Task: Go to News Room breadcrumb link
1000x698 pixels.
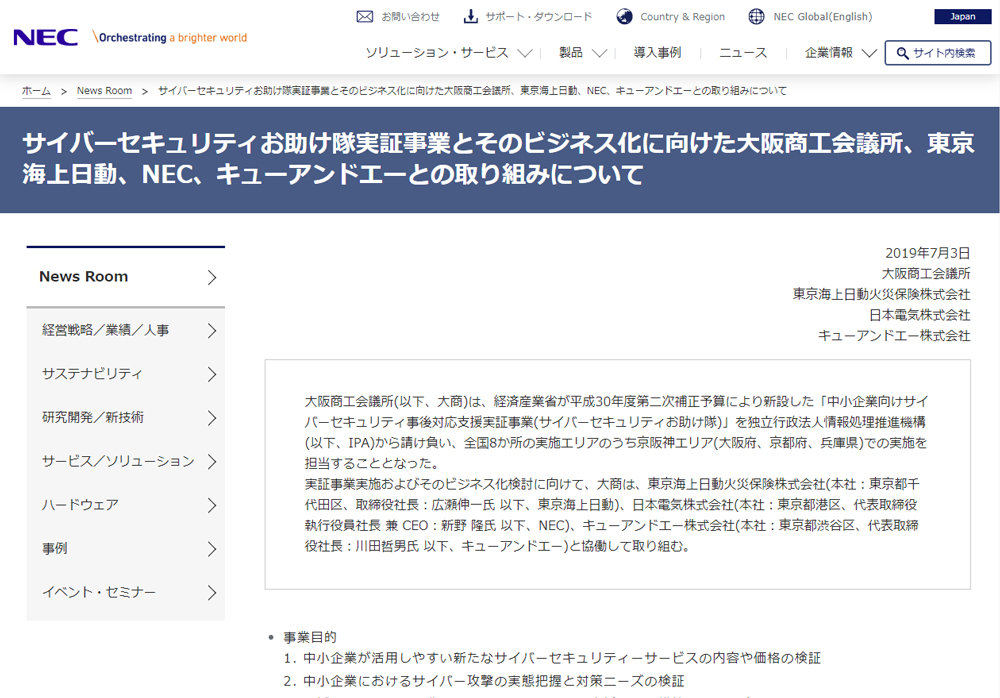Action: point(105,91)
